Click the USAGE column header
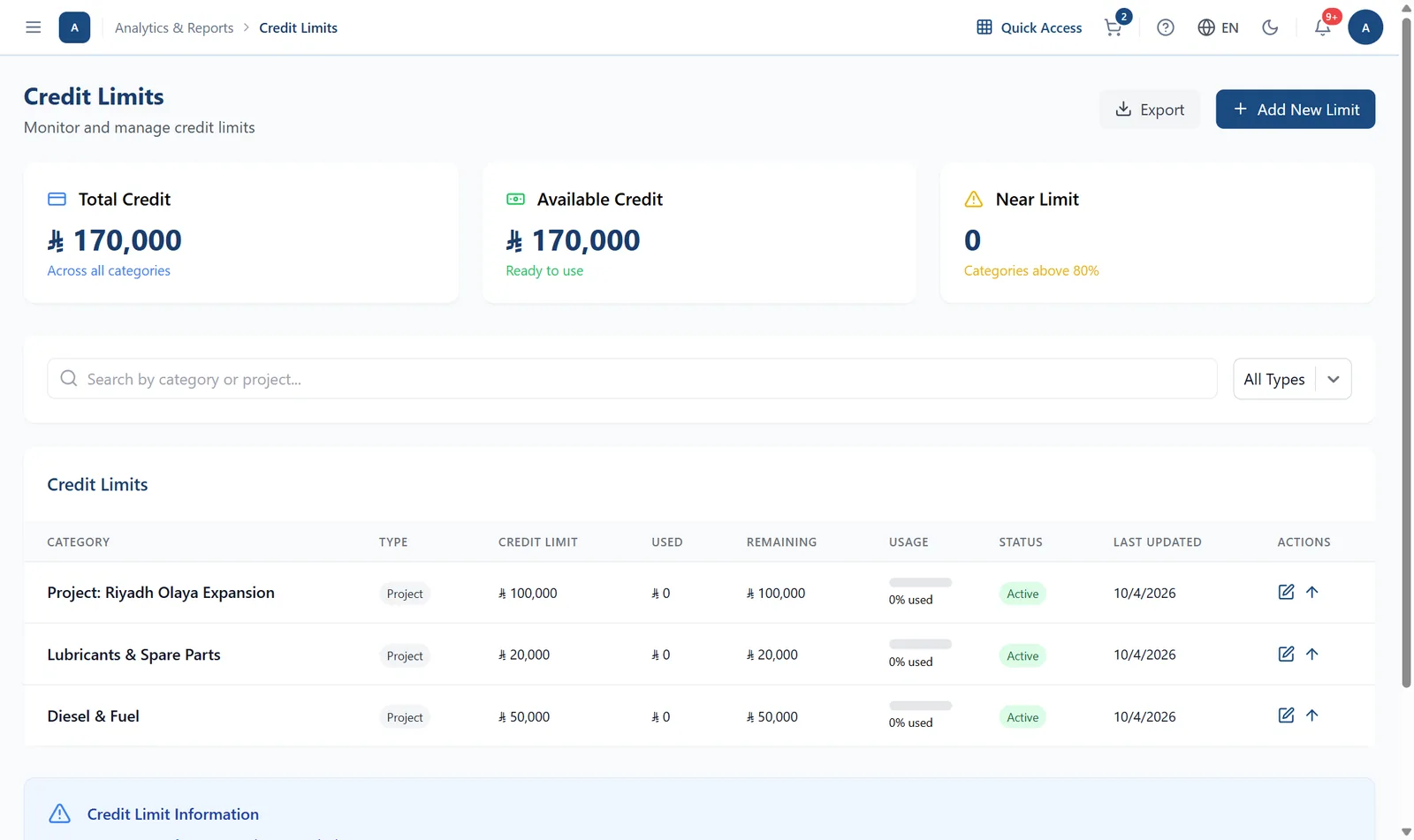Image resolution: width=1414 pixels, height=840 pixels. 908,541
